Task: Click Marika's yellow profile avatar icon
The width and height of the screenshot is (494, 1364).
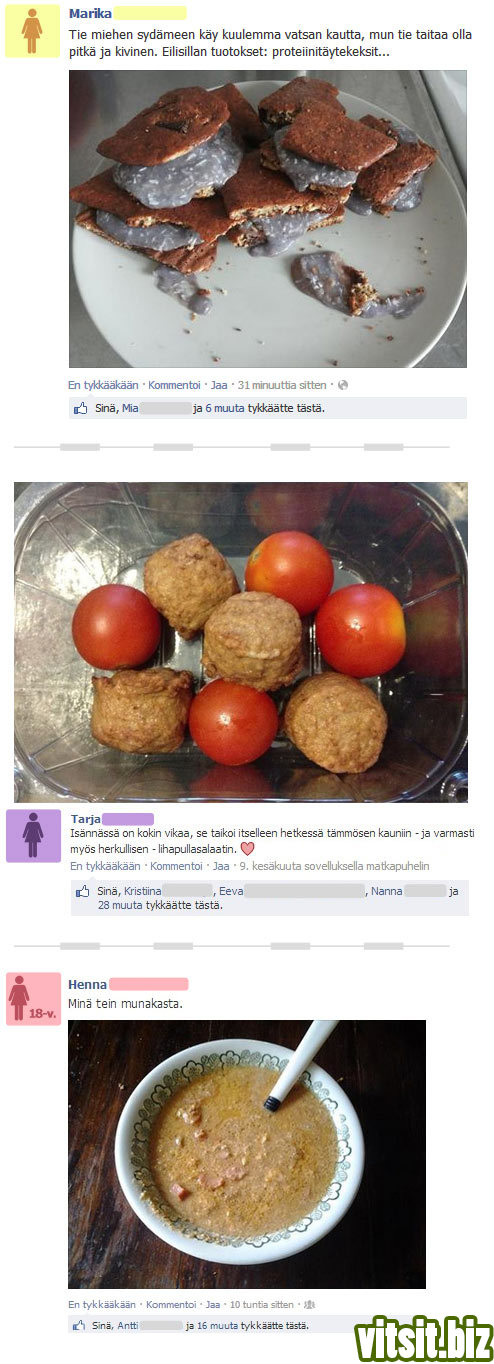Action: pos(33,31)
